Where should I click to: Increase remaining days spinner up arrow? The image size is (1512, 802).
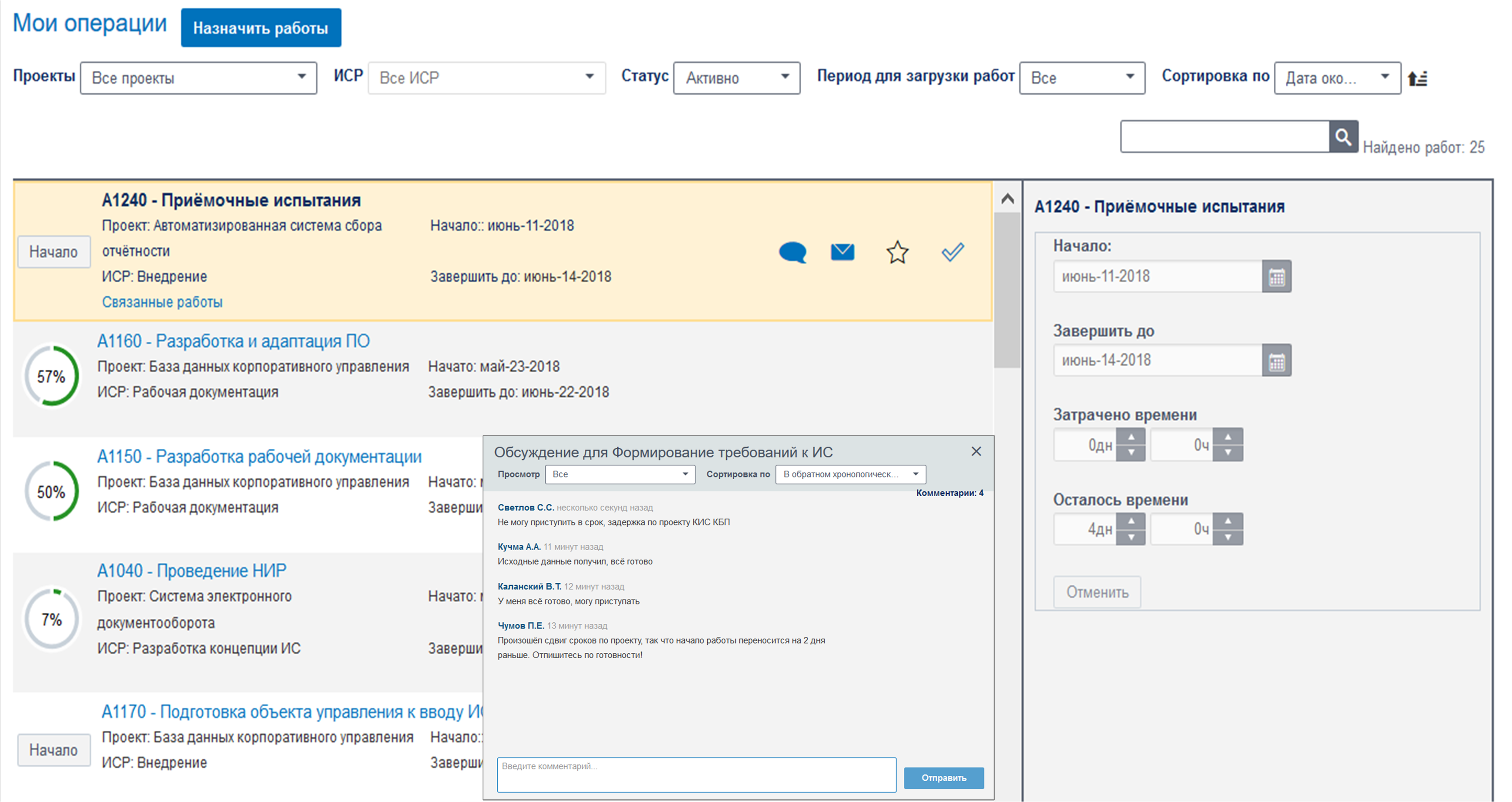coord(1130,521)
